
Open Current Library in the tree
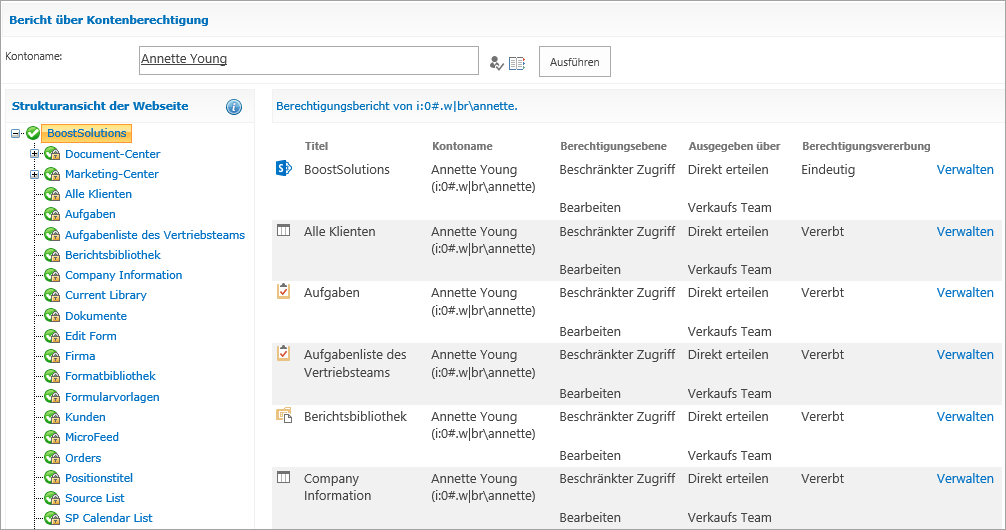tap(106, 295)
